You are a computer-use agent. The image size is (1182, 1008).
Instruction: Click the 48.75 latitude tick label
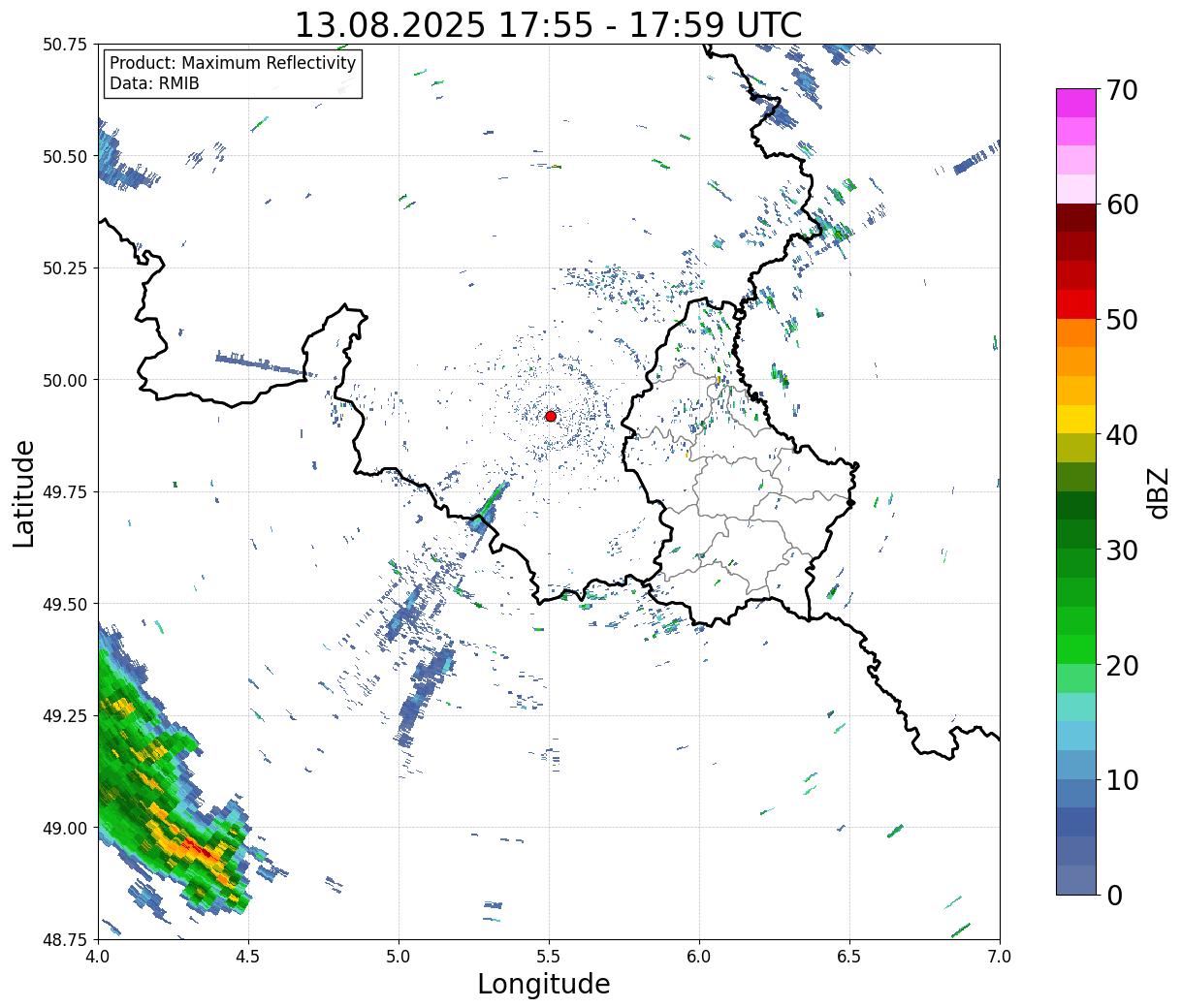(x=65, y=939)
